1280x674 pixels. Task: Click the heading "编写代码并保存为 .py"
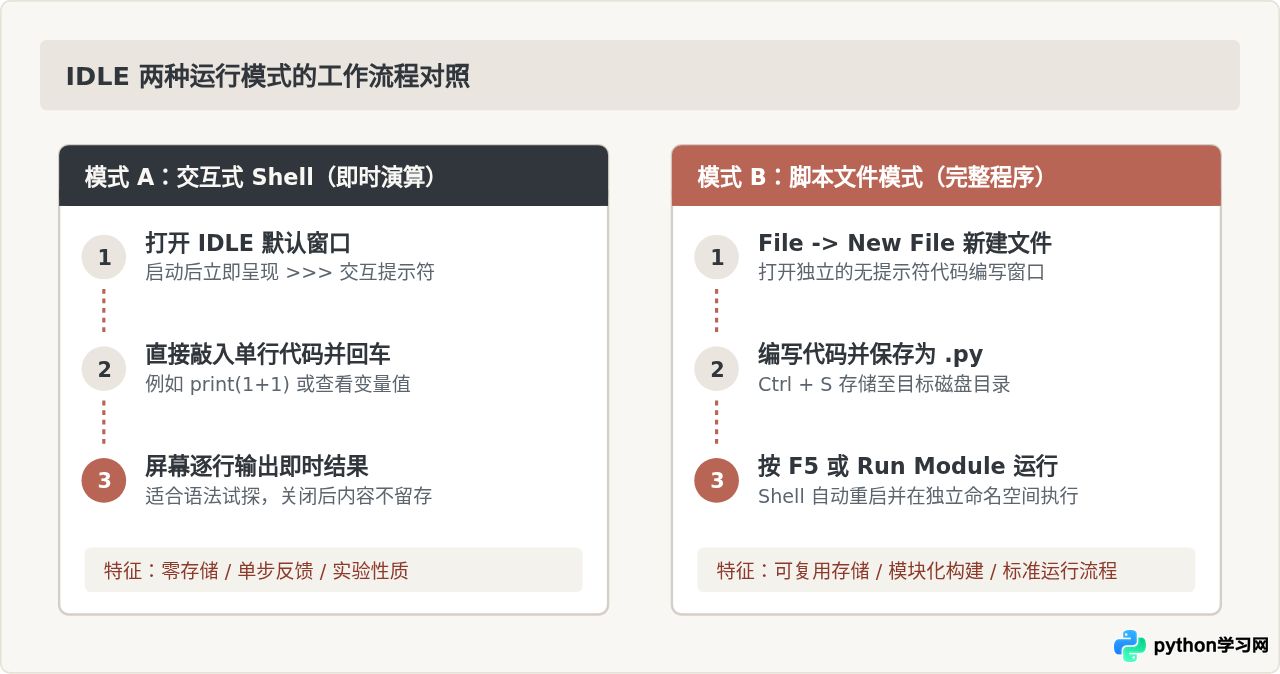pos(870,354)
